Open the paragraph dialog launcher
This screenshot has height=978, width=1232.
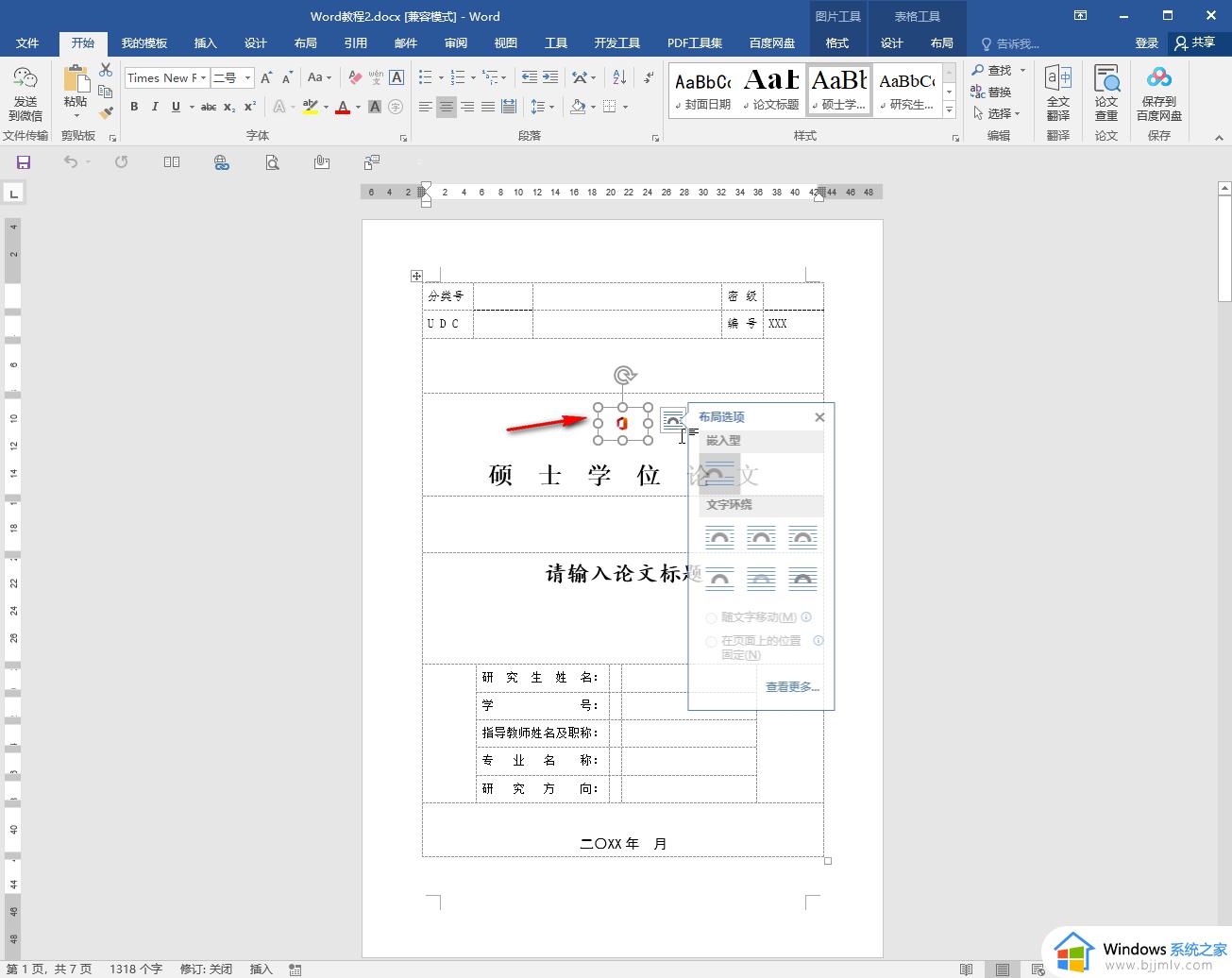[655, 138]
